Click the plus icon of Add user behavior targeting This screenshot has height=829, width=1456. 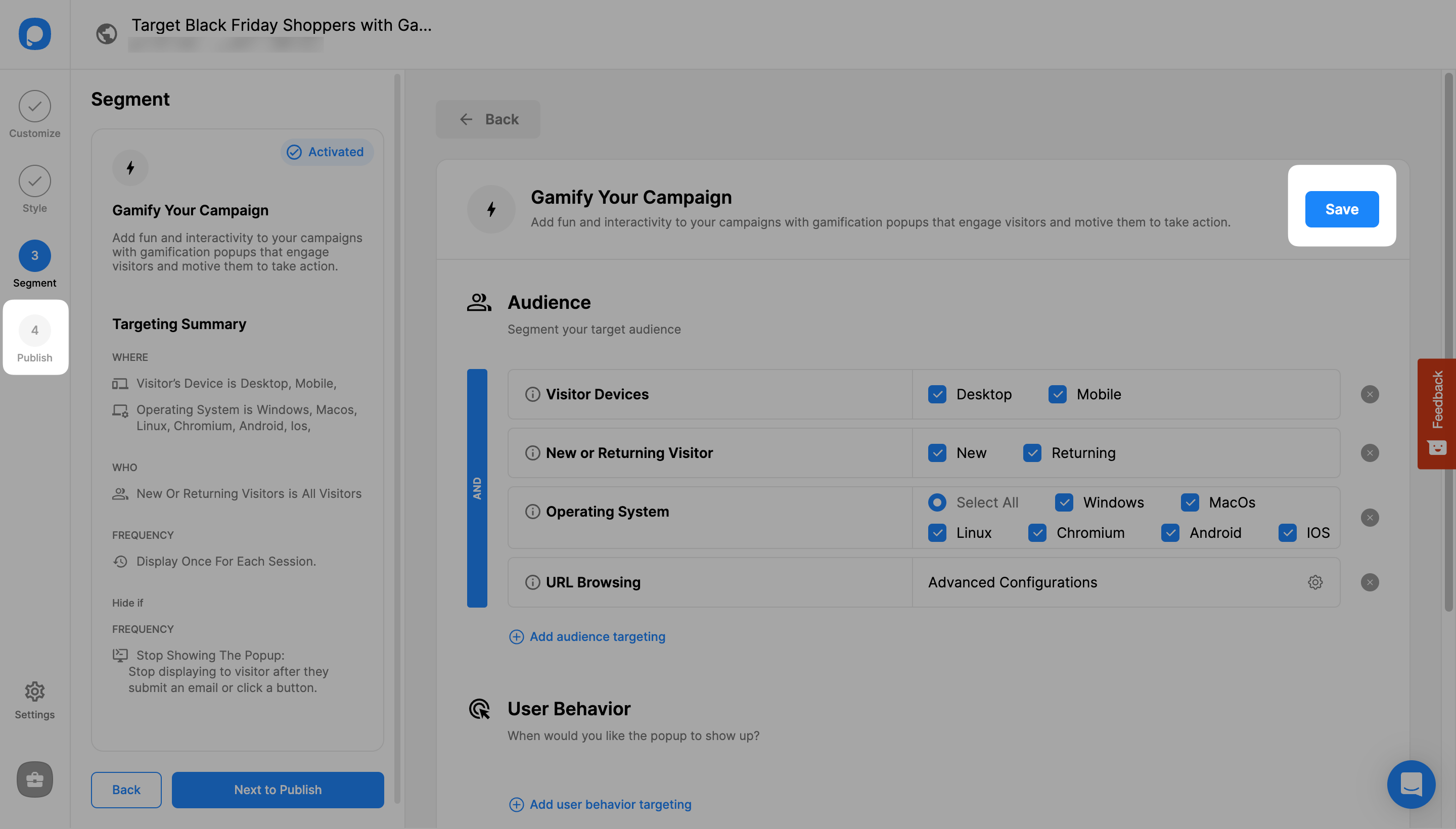coord(517,805)
